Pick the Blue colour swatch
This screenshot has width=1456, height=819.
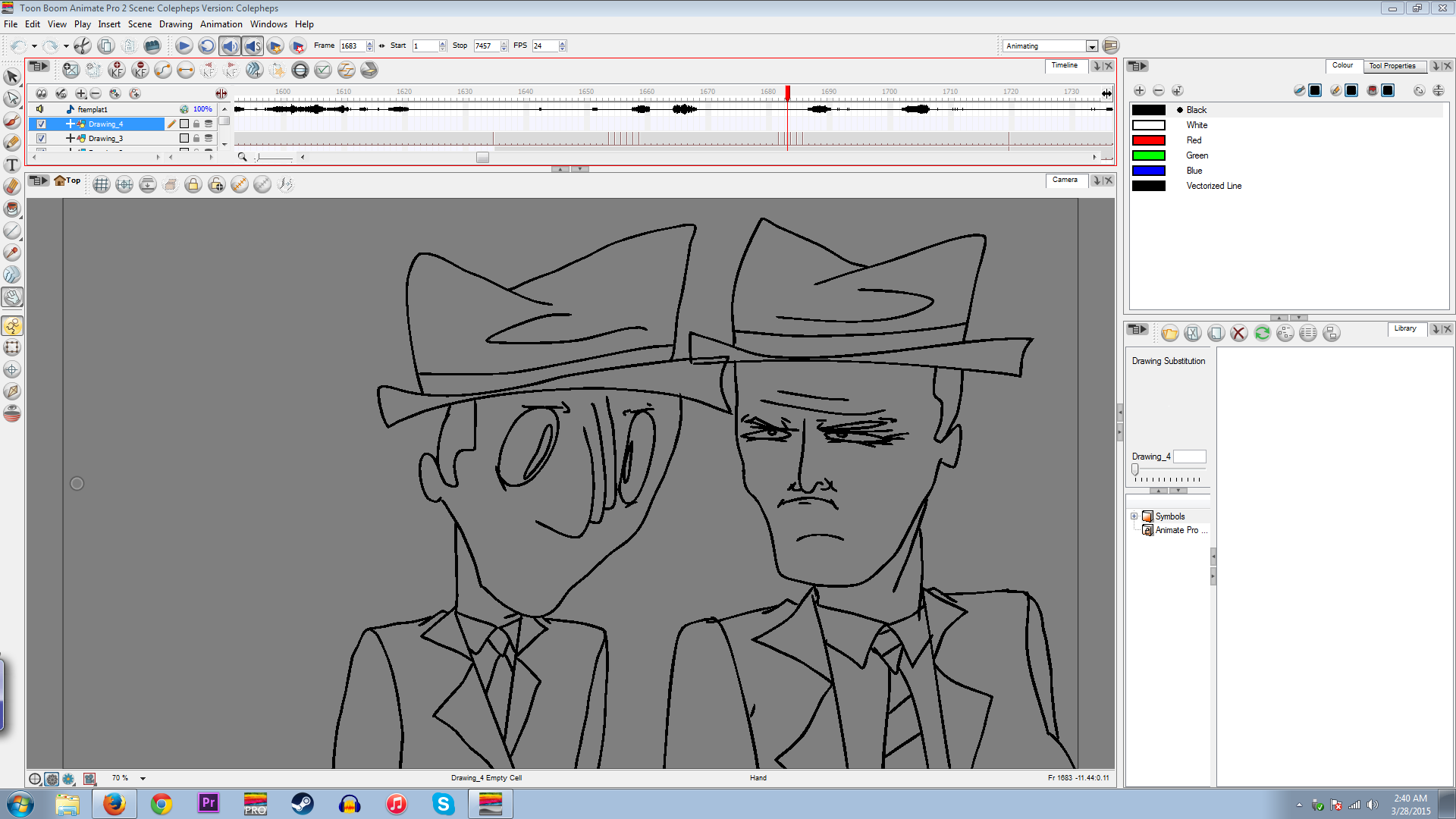point(1148,171)
